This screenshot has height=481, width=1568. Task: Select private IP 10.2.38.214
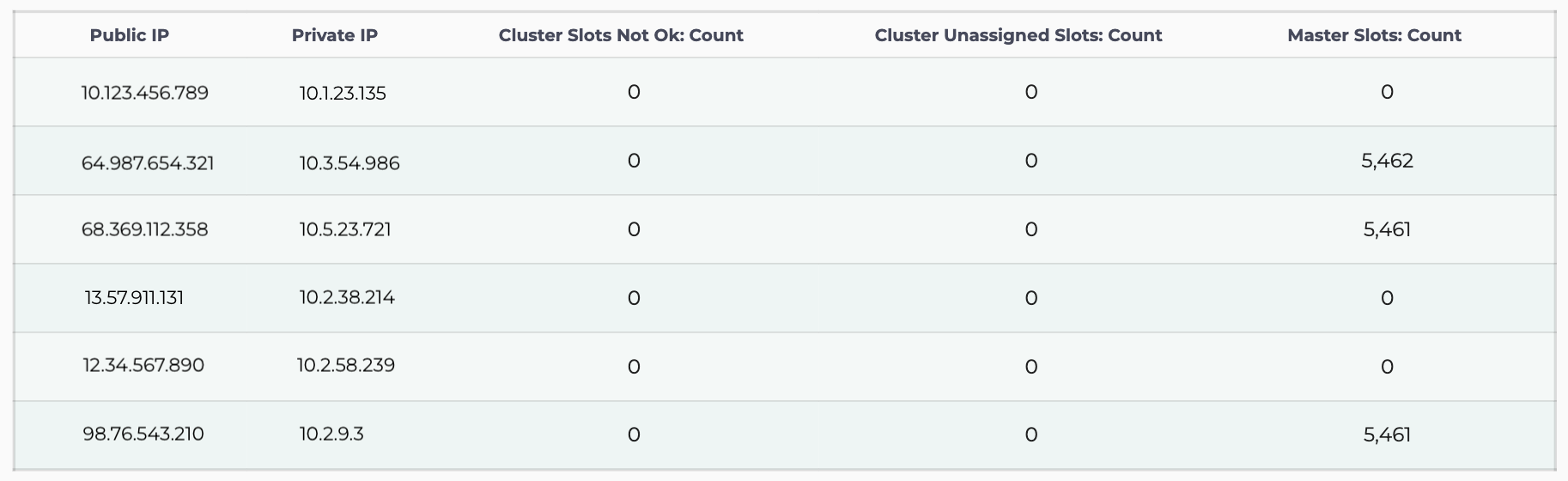click(347, 297)
